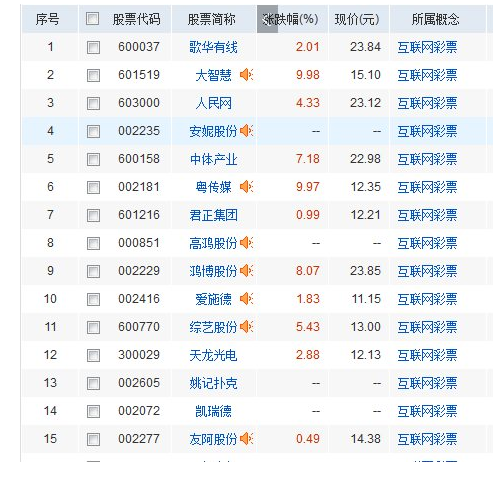Image resolution: width=493 pixels, height=483 pixels.
Task: Select checkbox for stock 600158
Action: click(x=93, y=159)
